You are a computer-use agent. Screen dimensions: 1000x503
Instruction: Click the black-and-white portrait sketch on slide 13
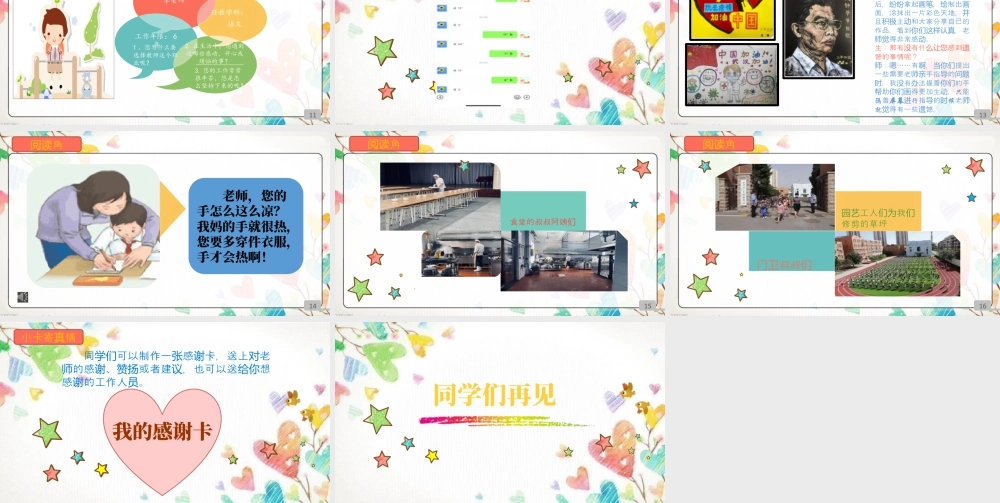tap(819, 38)
